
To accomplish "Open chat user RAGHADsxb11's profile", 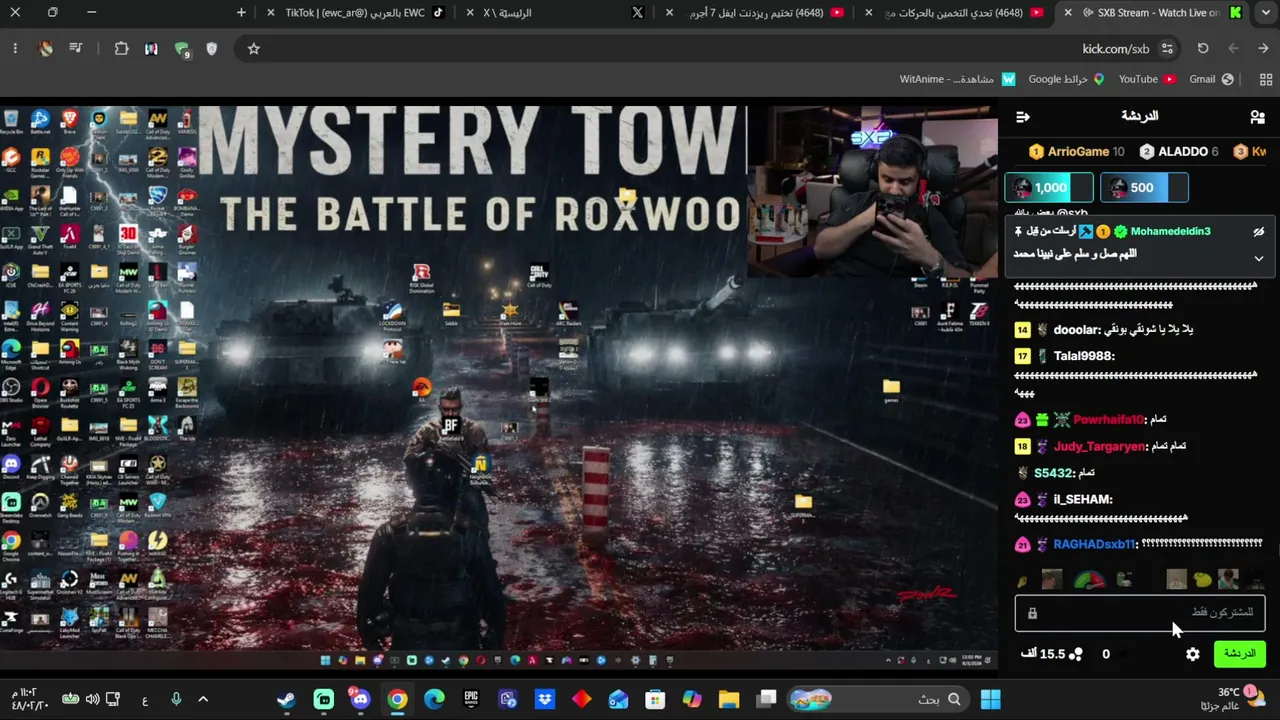I will coord(1095,545).
